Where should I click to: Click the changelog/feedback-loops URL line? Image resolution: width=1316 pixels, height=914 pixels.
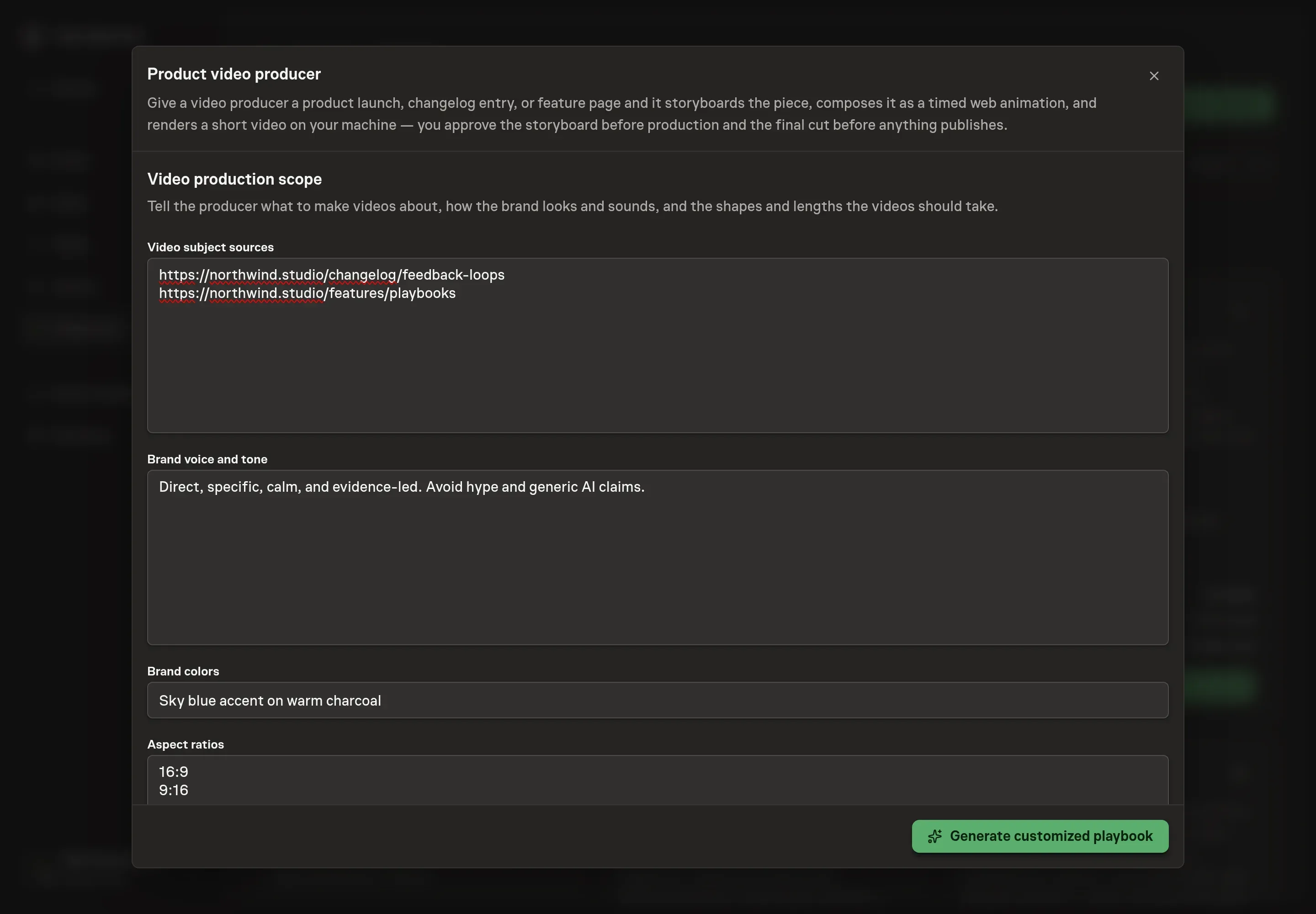point(332,275)
